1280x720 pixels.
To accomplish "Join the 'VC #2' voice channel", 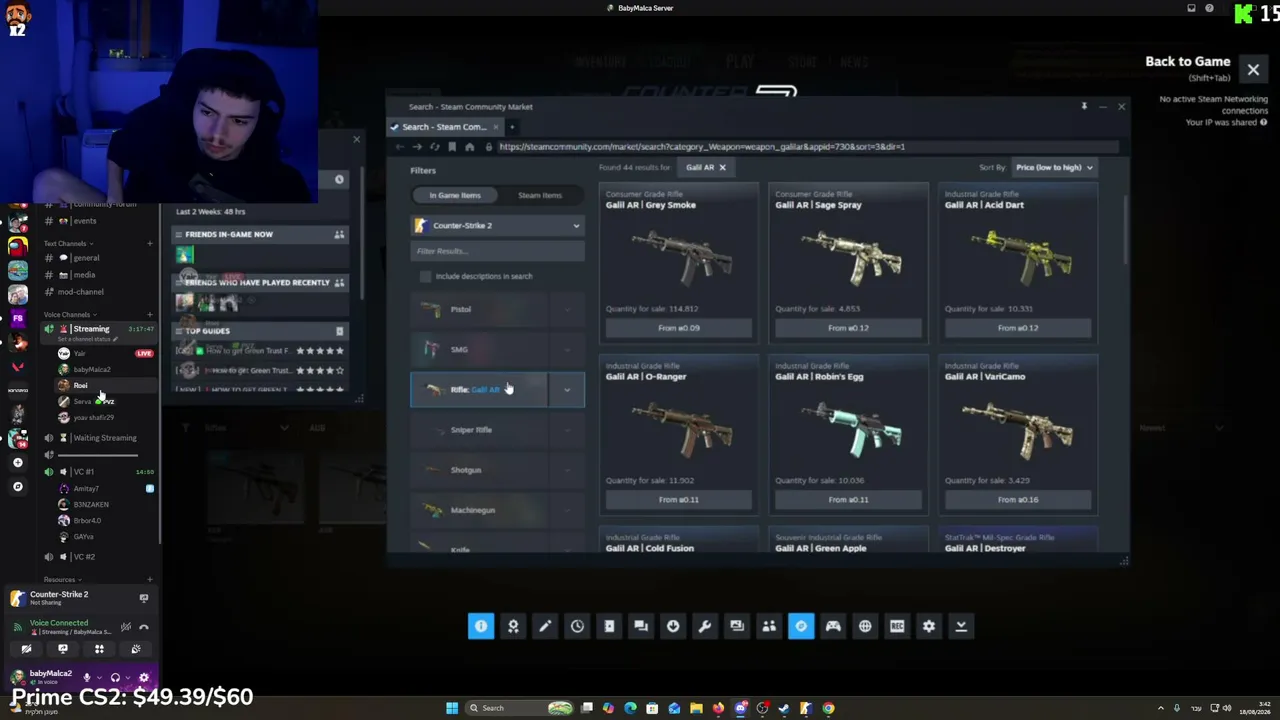I will coord(84,557).
